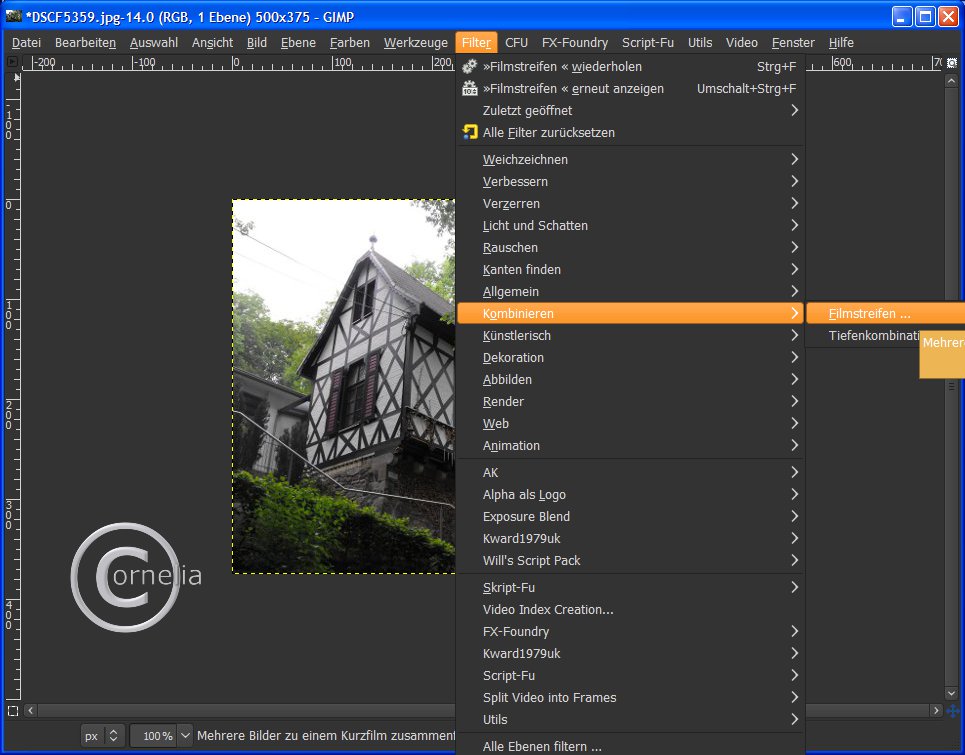Click the vertical scrollbar down arrow
The image size is (965, 755).
[952, 693]
